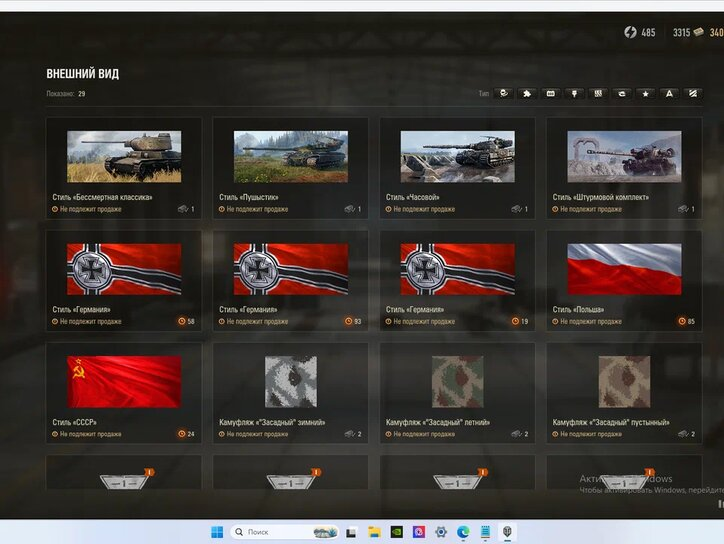The image size is (724, 544).
Task: Click the title Стиль «Польша»
Action: (579, 309)
